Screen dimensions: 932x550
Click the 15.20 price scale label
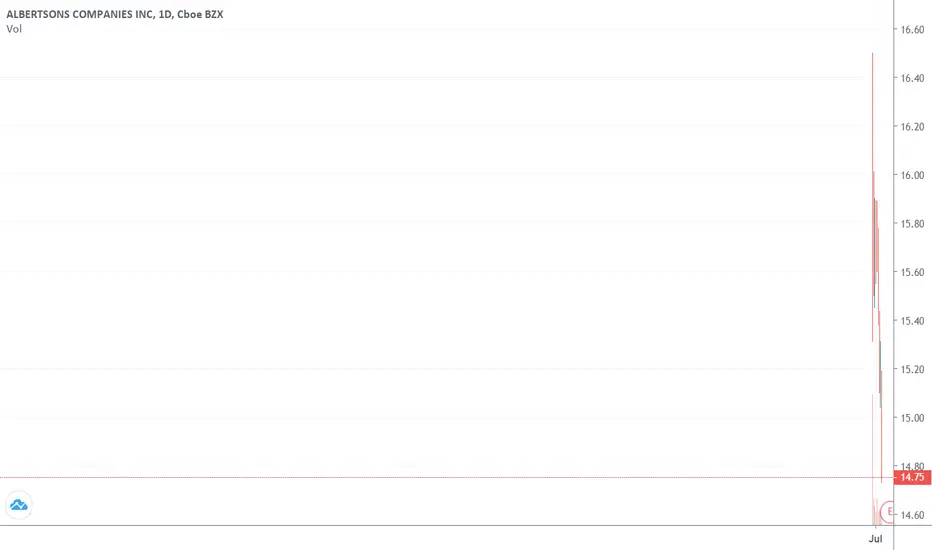[912, 369]
